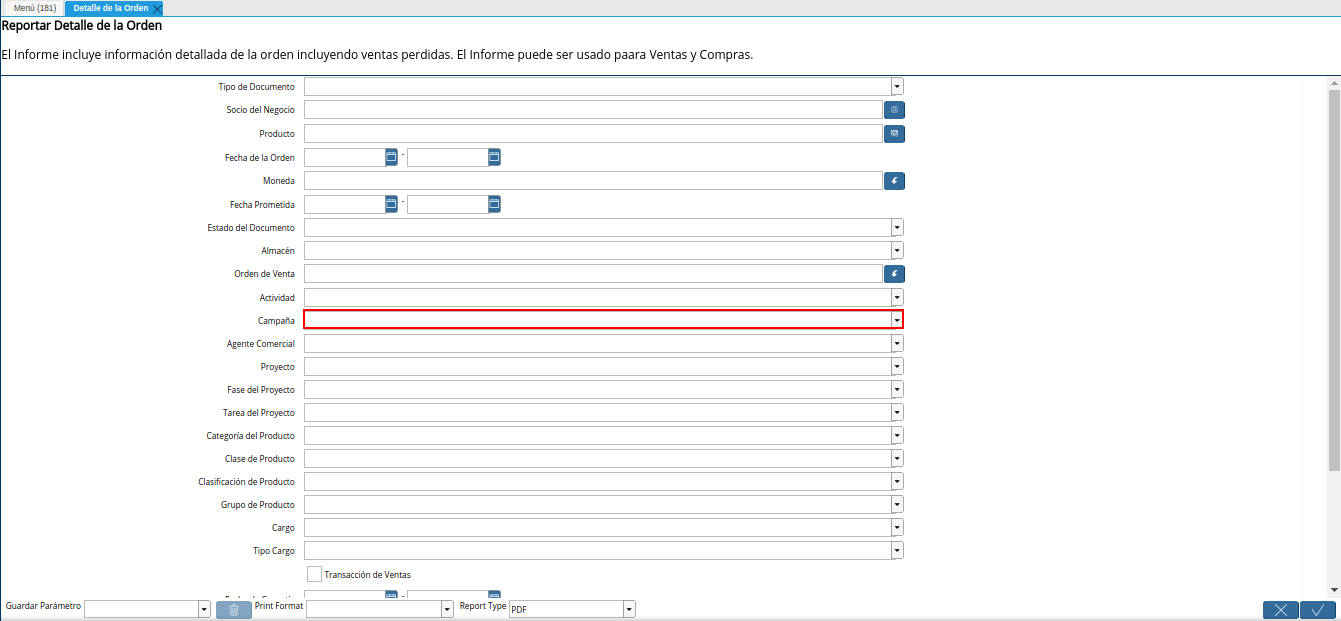
Task: Click the Guardar Parámetro text field
Action: pyautogui.click(x=141, y=610)
